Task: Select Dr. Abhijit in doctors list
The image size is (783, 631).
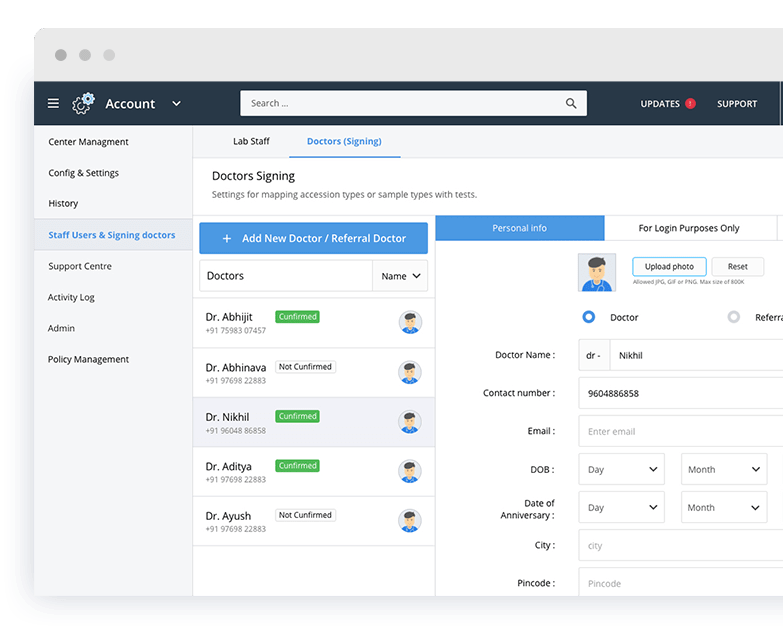Action: coord(314,323)
